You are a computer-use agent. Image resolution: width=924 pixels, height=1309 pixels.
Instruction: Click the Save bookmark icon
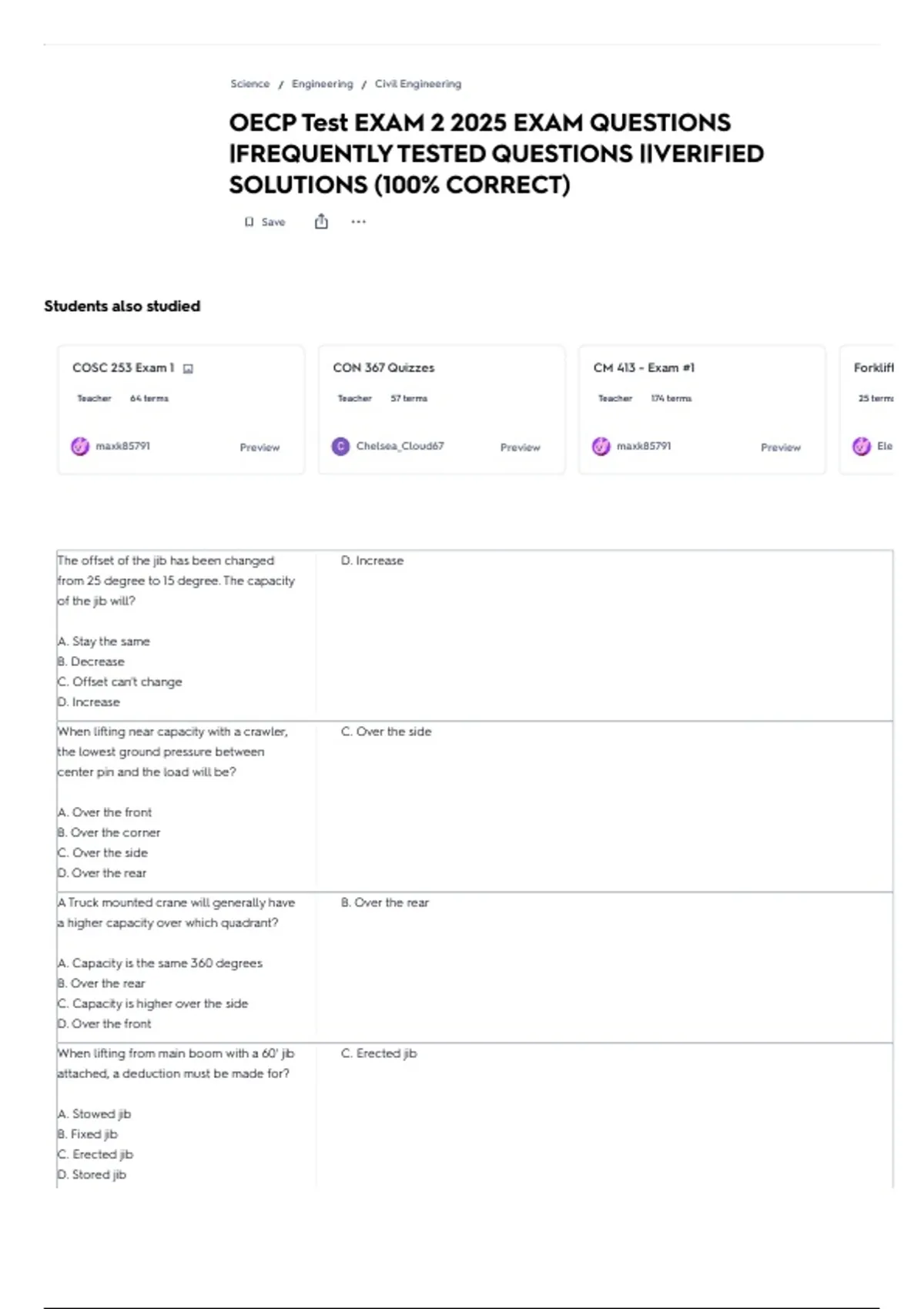[x=249, y=222]
